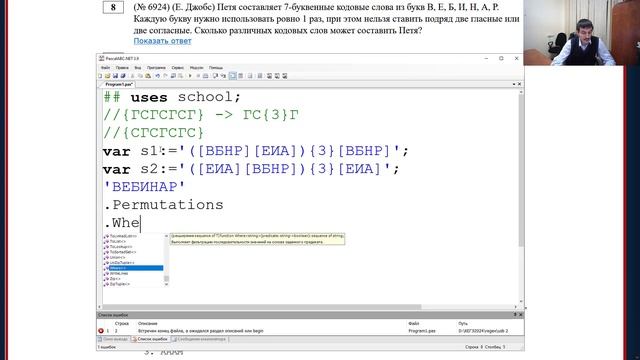Screen dimensions: 640x360
Task: Open Вид menu
Action: tap(138, 68)
